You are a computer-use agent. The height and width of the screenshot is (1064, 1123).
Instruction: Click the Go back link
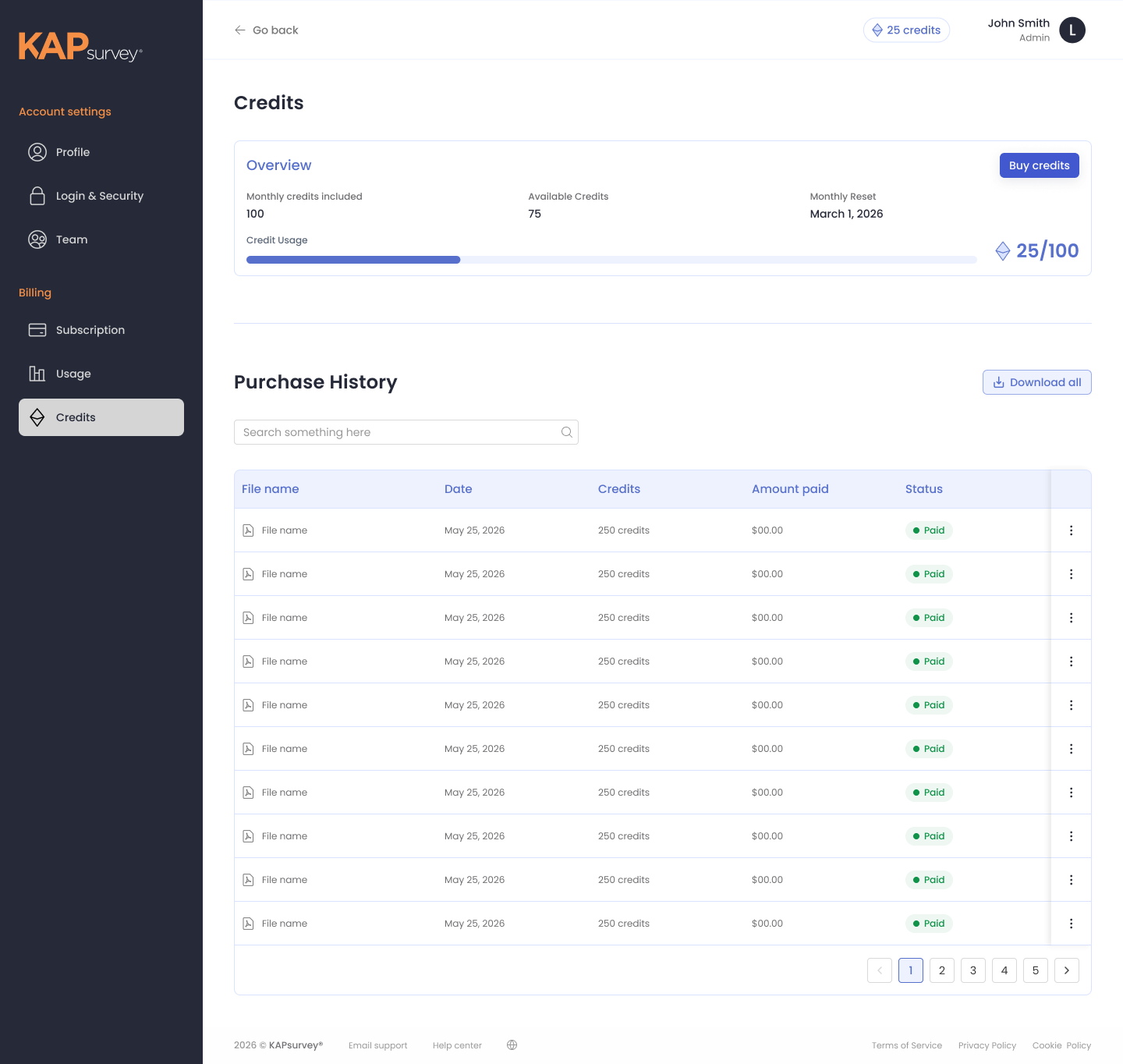pyautogui.click(x=267, y=30)
